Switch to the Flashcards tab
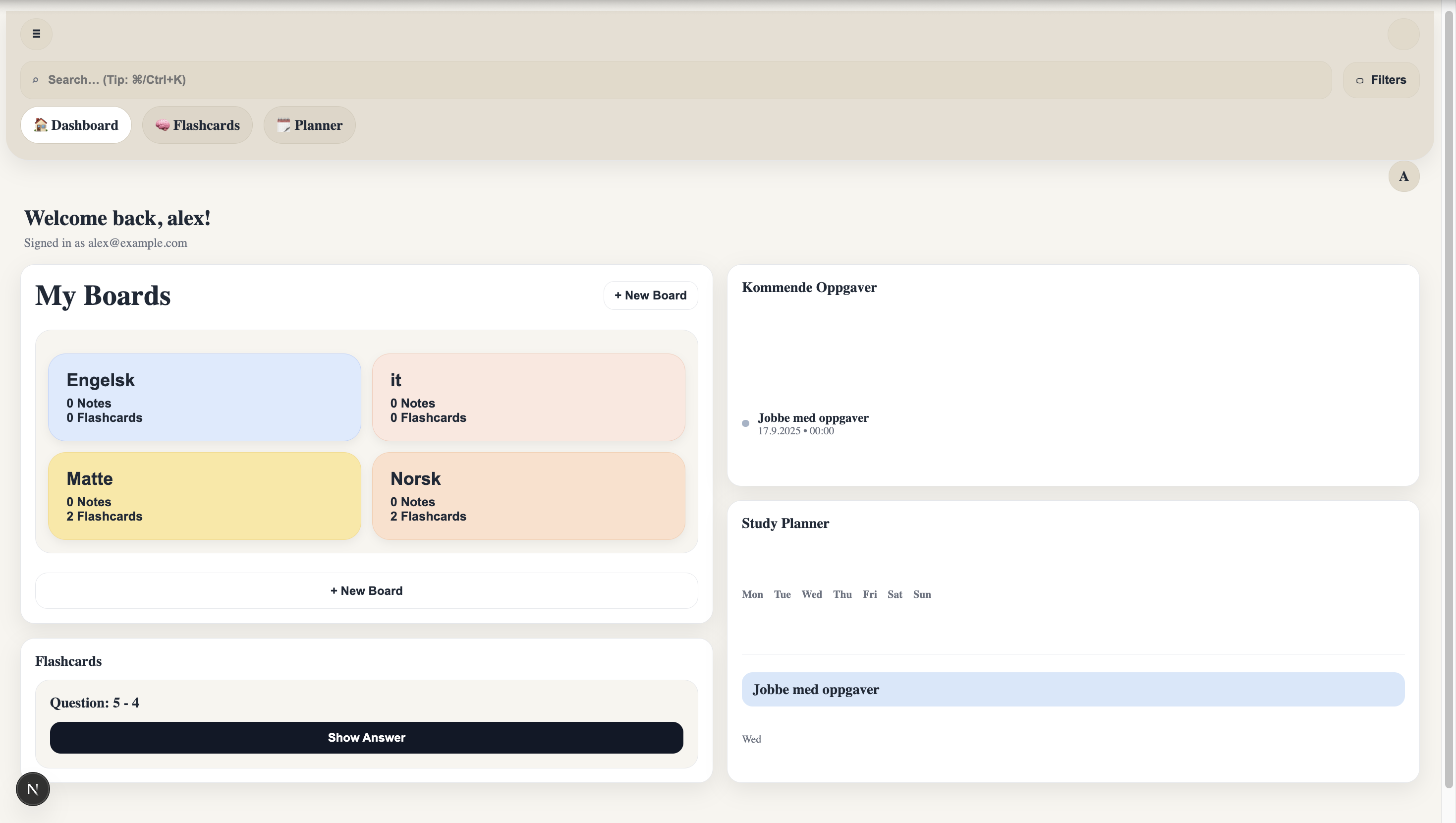Screen dimensions: 1456x823 tap(197, 125)
